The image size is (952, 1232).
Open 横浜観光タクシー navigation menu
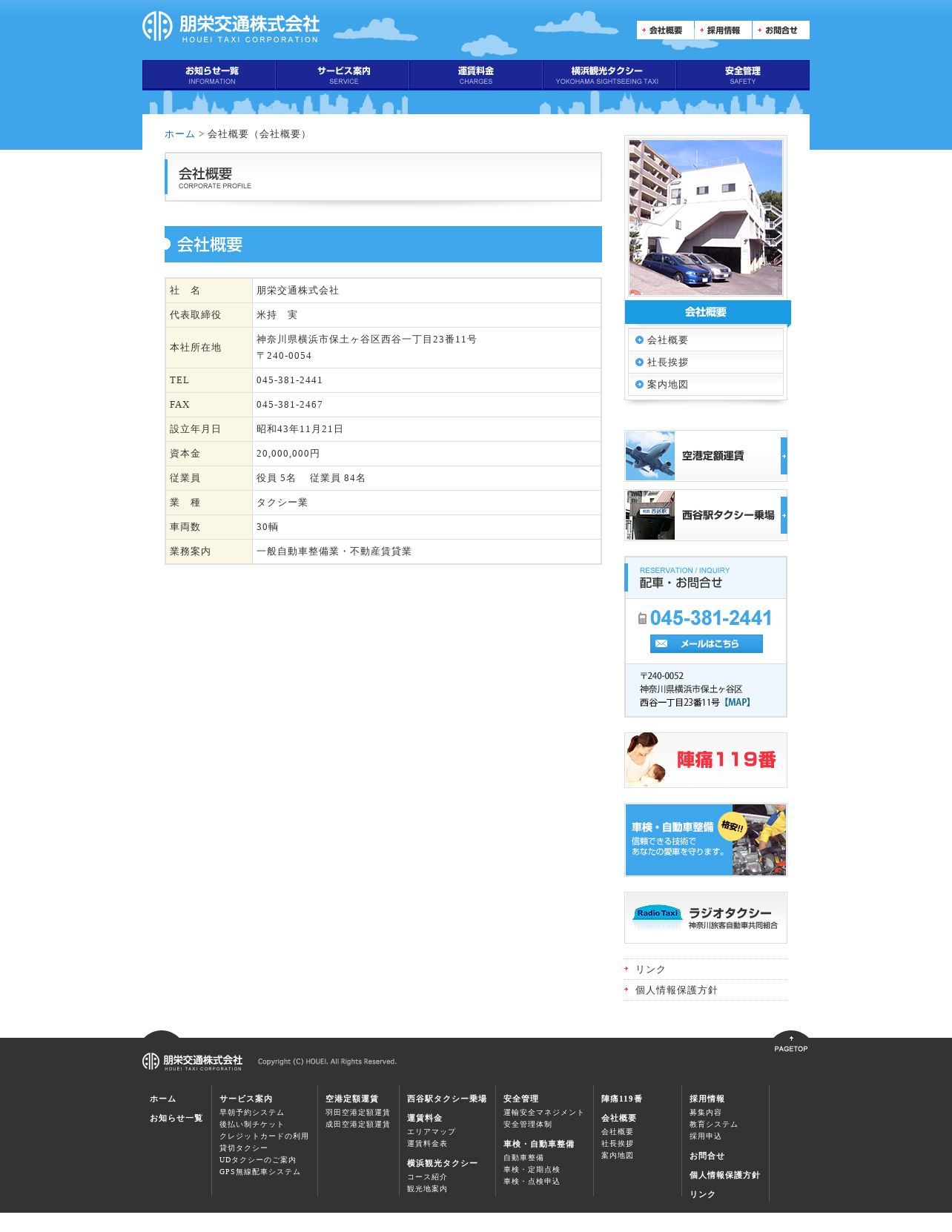coord(609,75)
